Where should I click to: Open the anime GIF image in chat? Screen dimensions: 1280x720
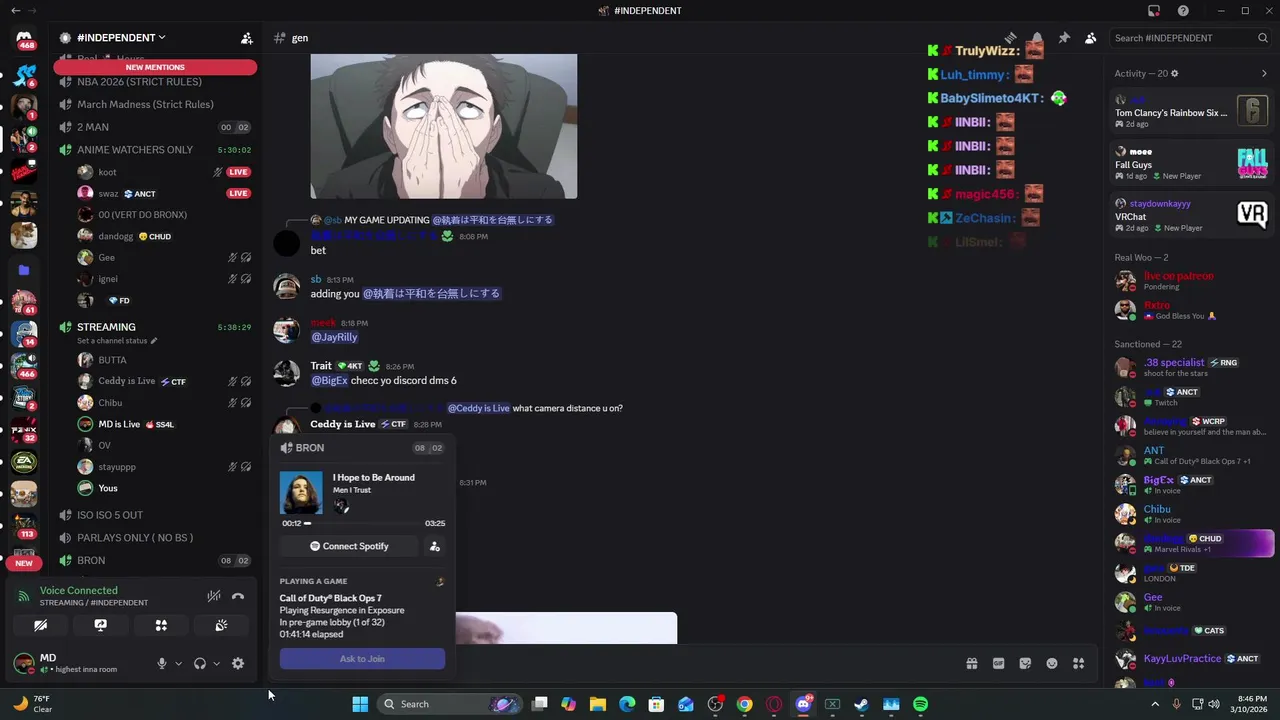tap(444, 126)
